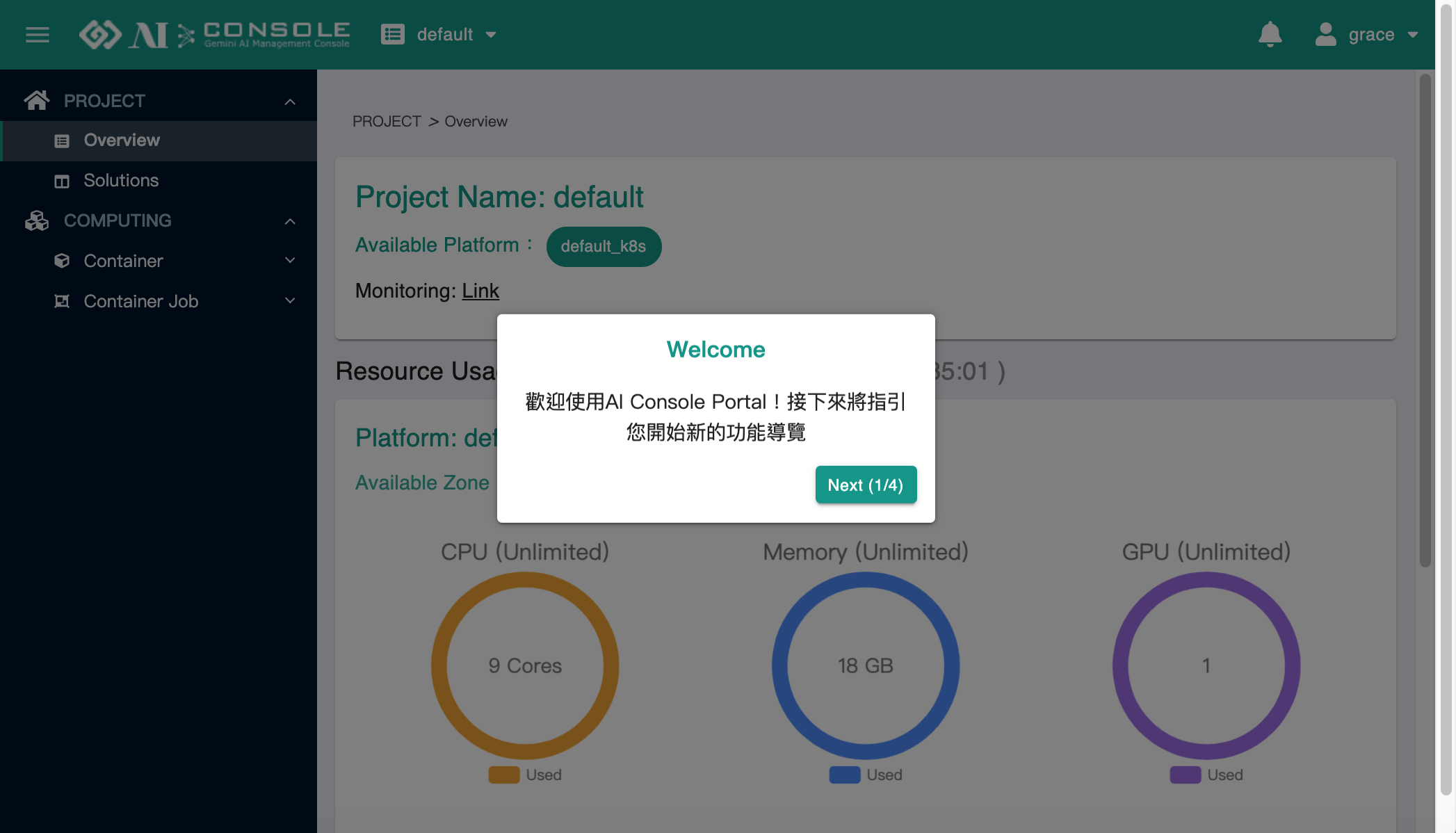Click Next (1/4) in Welcome dialog

click(866, 485)
